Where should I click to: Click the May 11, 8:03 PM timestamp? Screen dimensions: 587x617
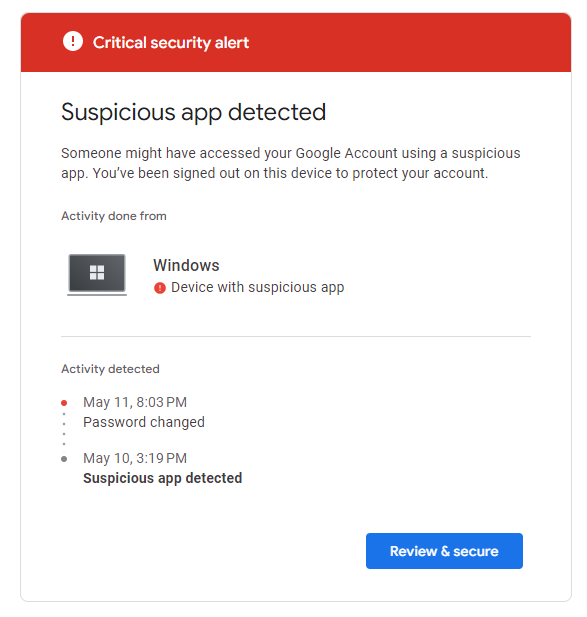135,402
